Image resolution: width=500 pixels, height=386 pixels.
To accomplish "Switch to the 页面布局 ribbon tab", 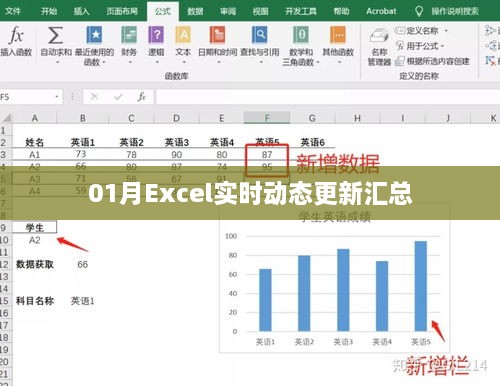I will 122,11.
